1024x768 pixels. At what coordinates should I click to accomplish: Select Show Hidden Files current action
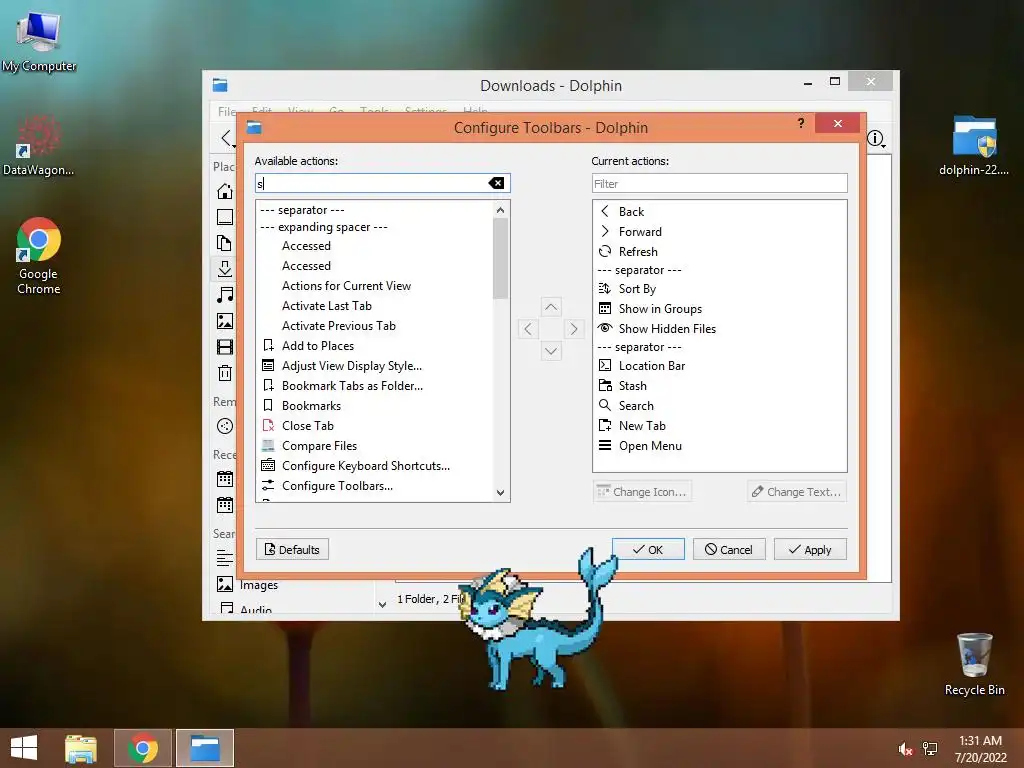(667, 328)
